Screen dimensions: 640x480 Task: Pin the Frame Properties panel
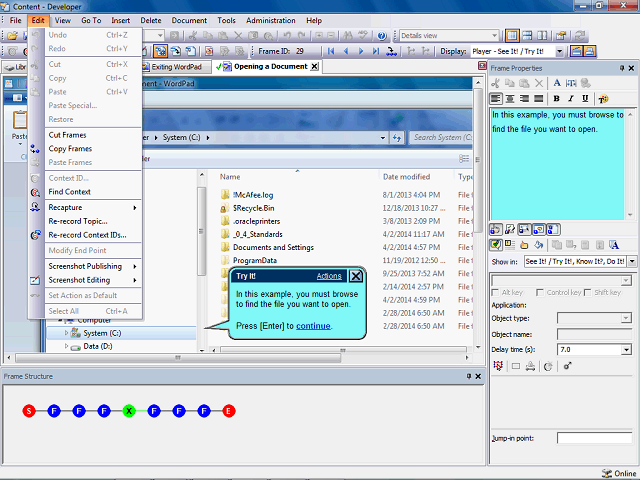(622, 68)
